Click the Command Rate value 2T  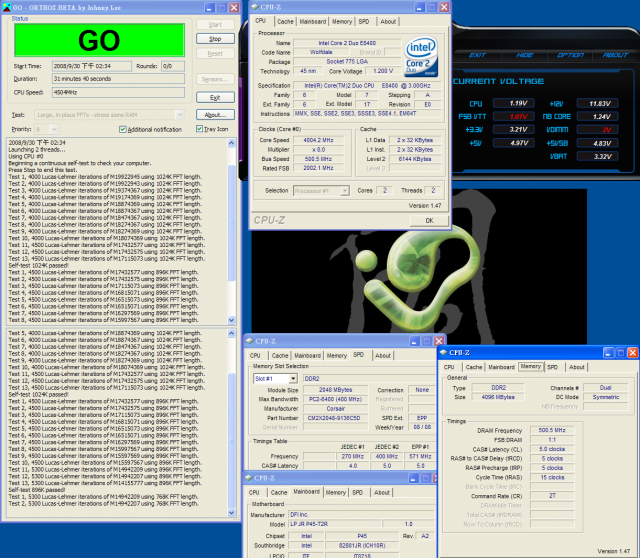click(552, 496)
